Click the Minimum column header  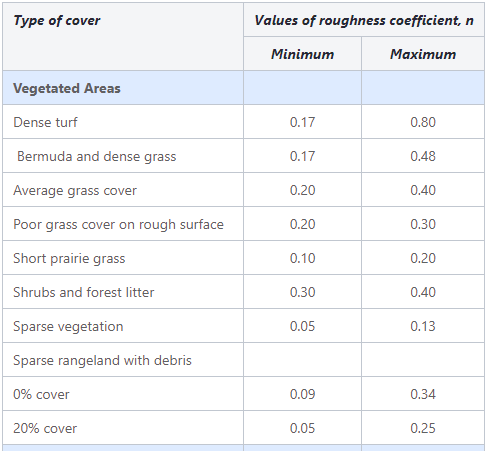point(302,54)
